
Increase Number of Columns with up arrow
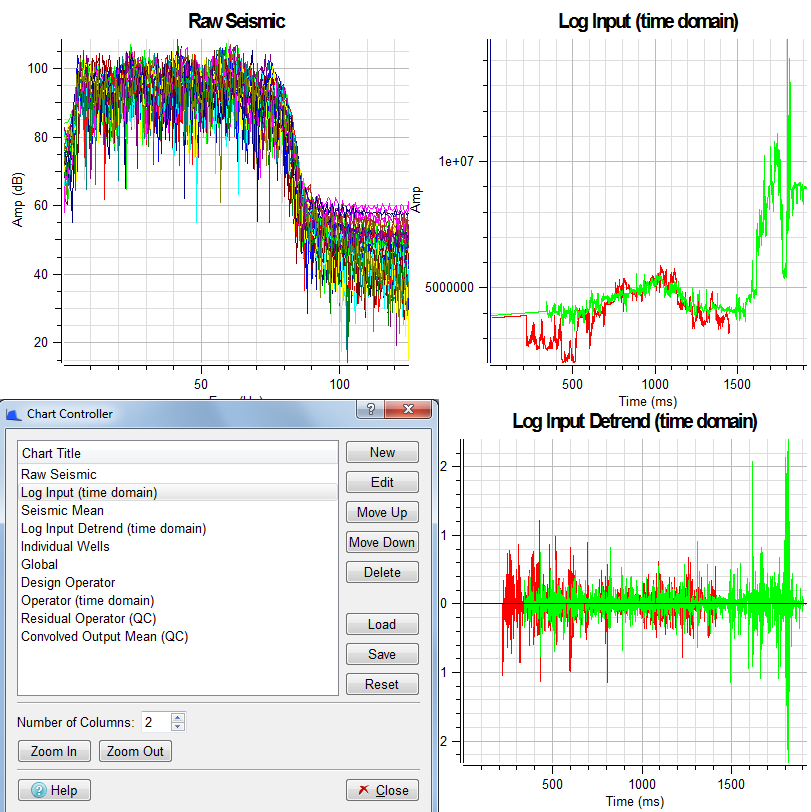[178, 717]
